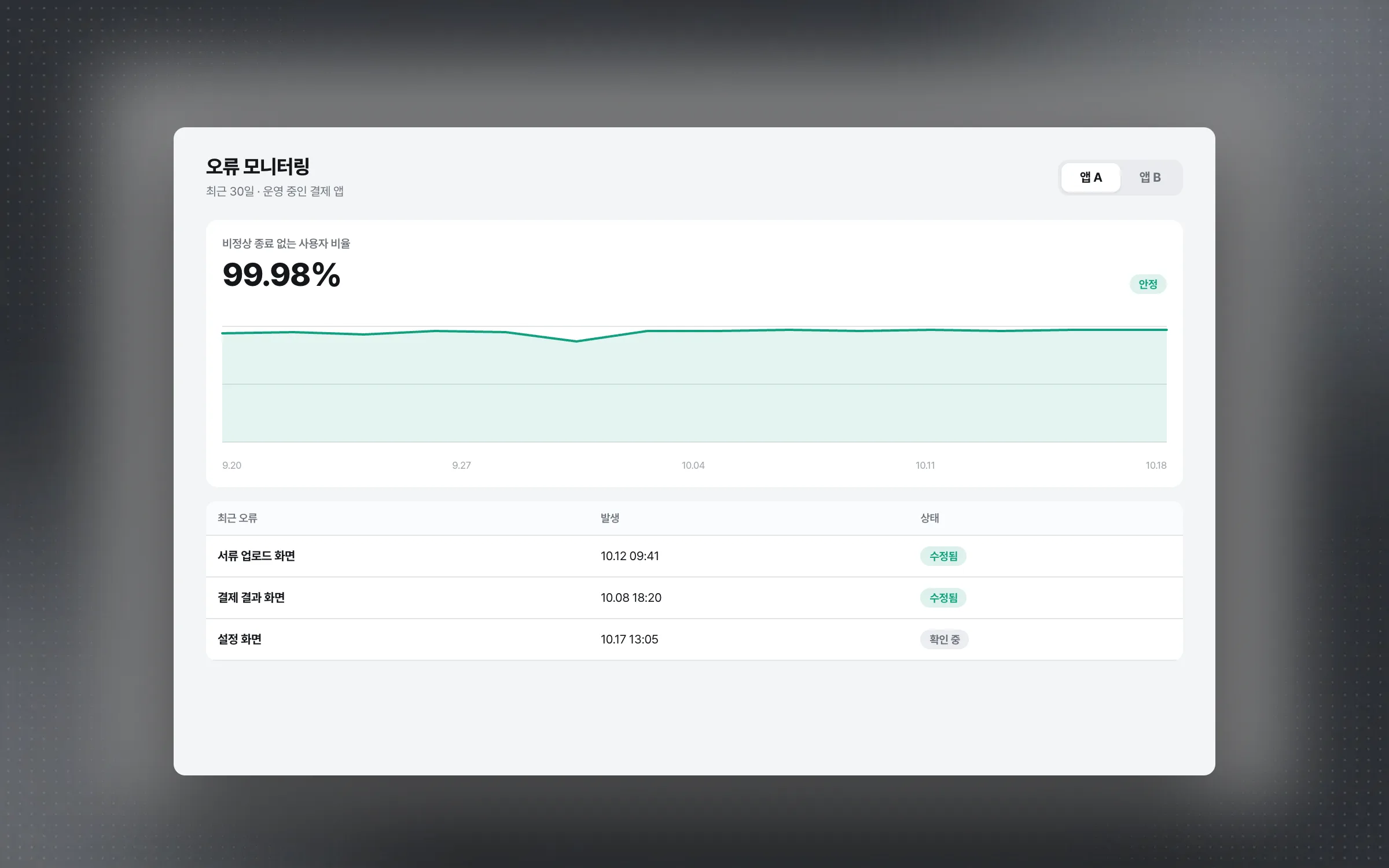Click the 상태 column header
Screen dimensions: 1389x868
click(930, 518)
